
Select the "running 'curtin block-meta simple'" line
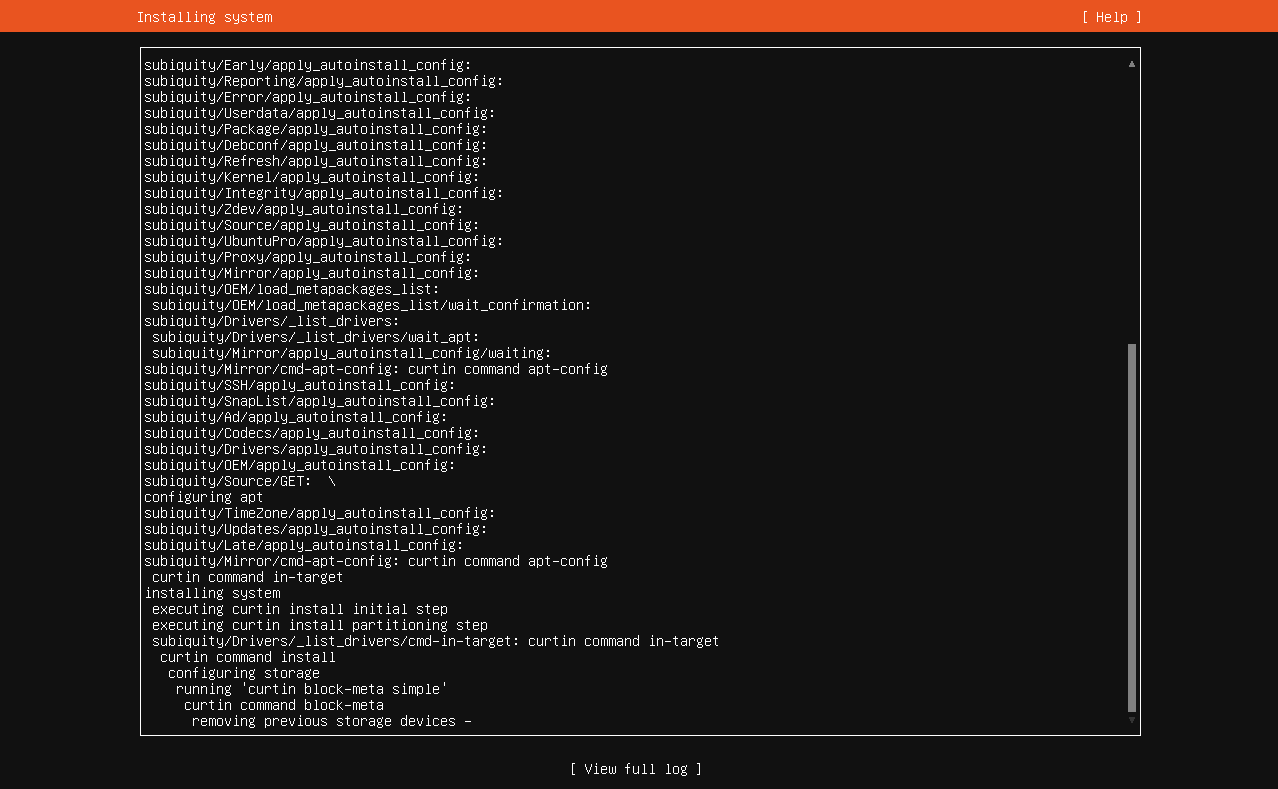[311, 689]
